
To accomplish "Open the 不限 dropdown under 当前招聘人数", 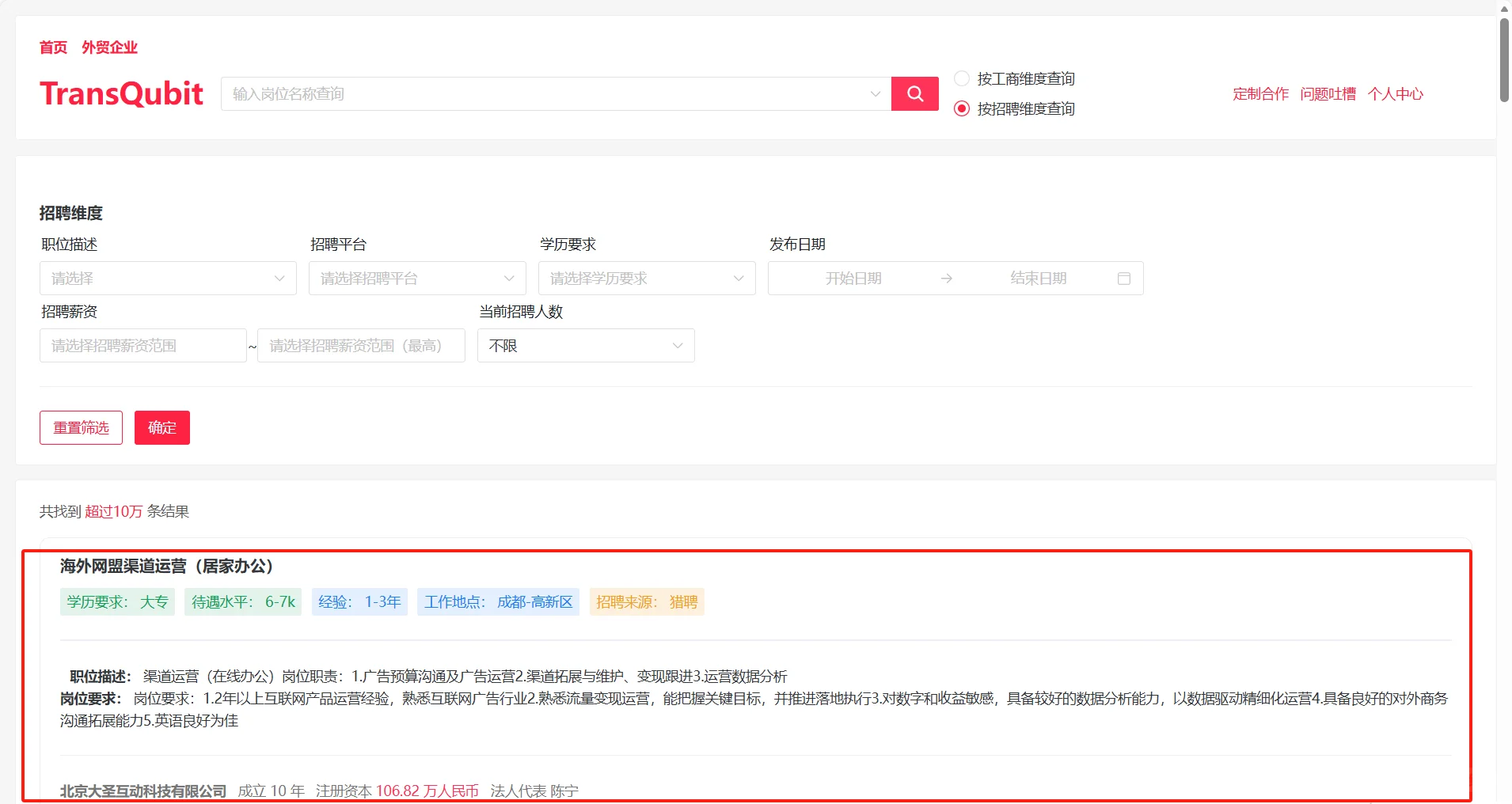I will pos(585,345).
